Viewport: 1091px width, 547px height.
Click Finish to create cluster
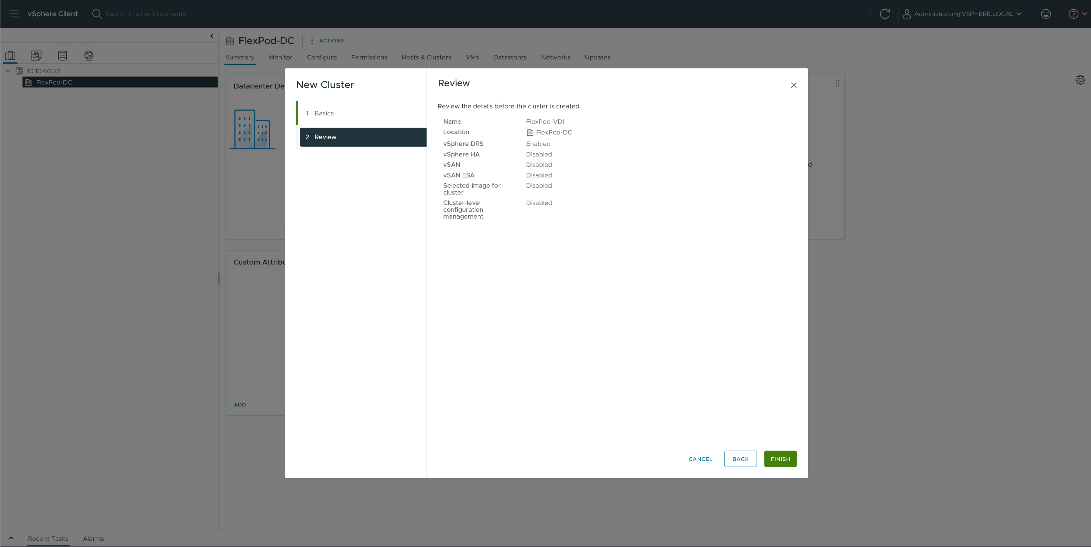[x=780, y=459]
